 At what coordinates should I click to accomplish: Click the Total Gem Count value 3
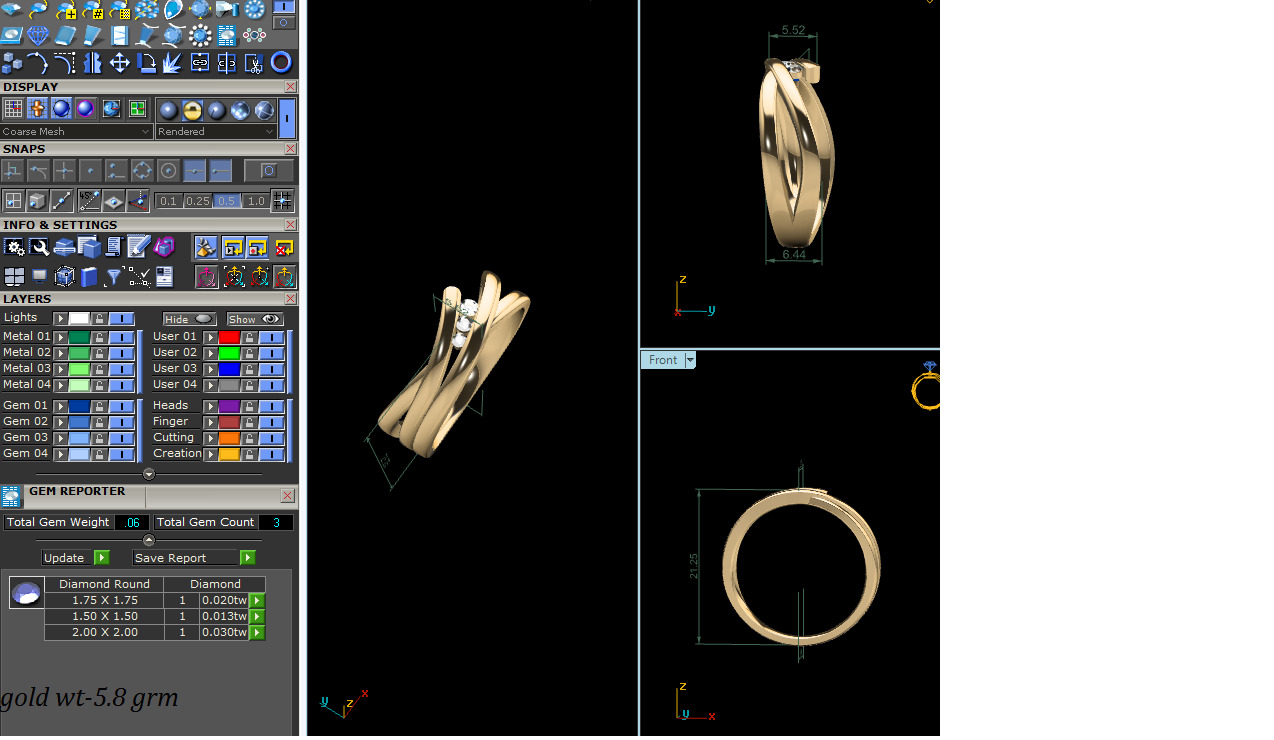point(276,522)
